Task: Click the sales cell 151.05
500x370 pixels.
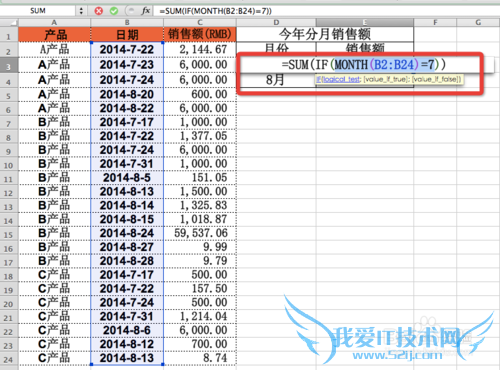Action: point(200,178)
